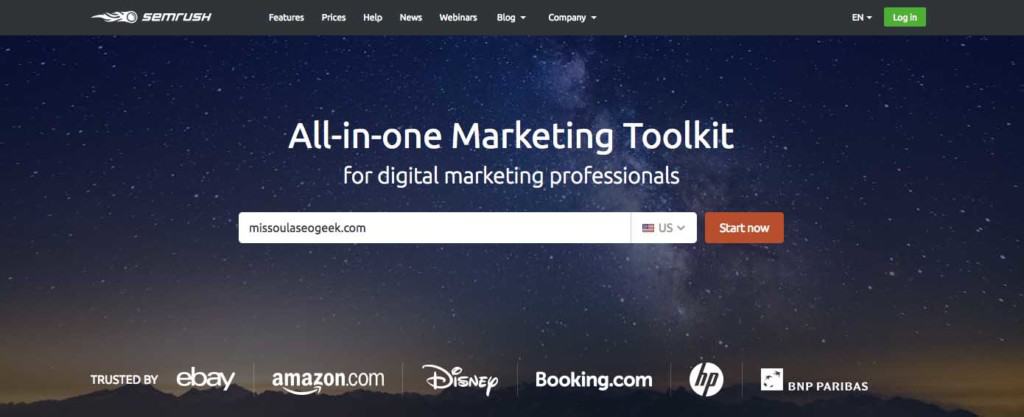Click the eBay logo
The width and height of the screenshot is (1024, 417).
[206, 379]
